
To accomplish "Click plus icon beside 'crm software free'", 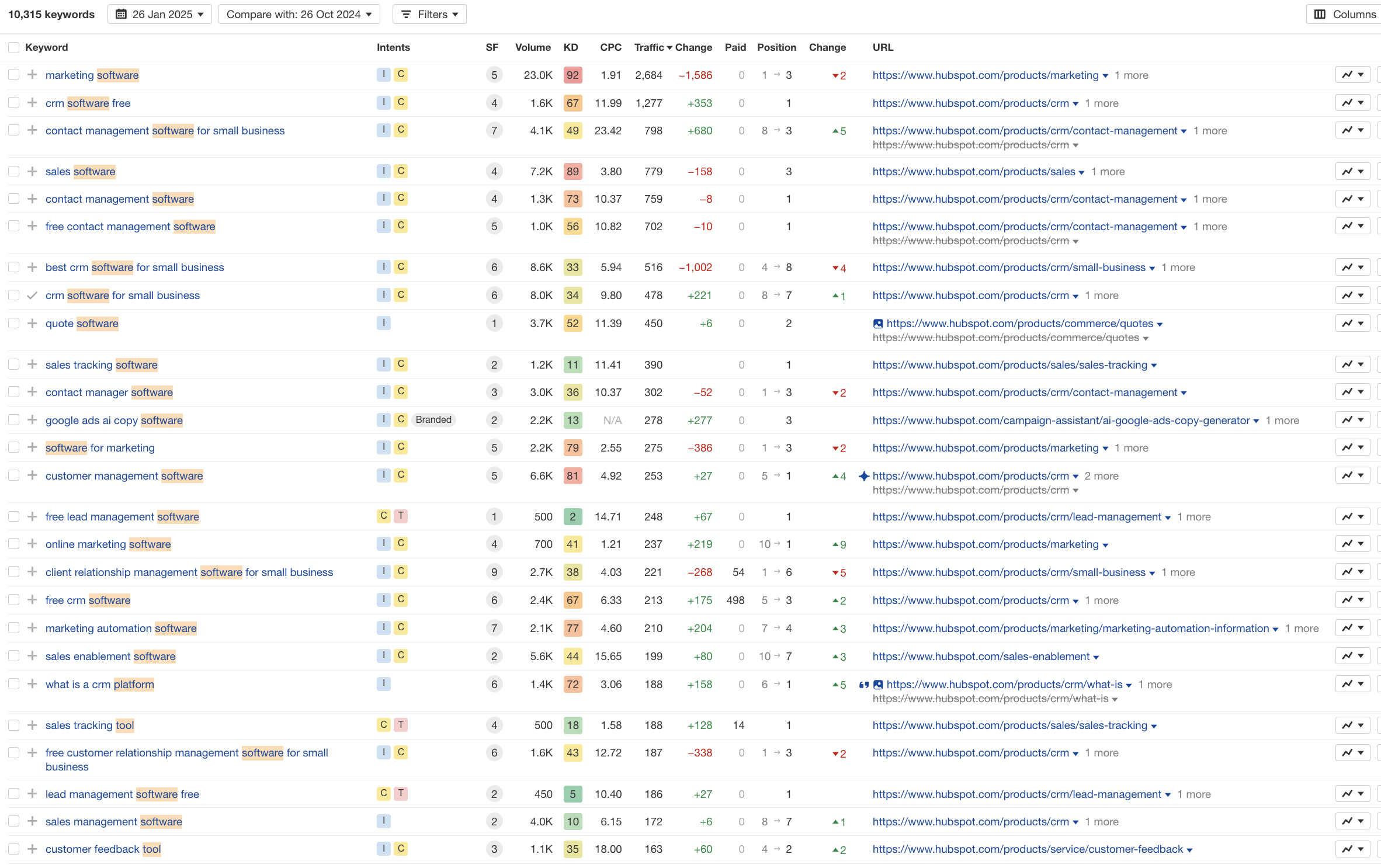I will click(x=32, y=103).
